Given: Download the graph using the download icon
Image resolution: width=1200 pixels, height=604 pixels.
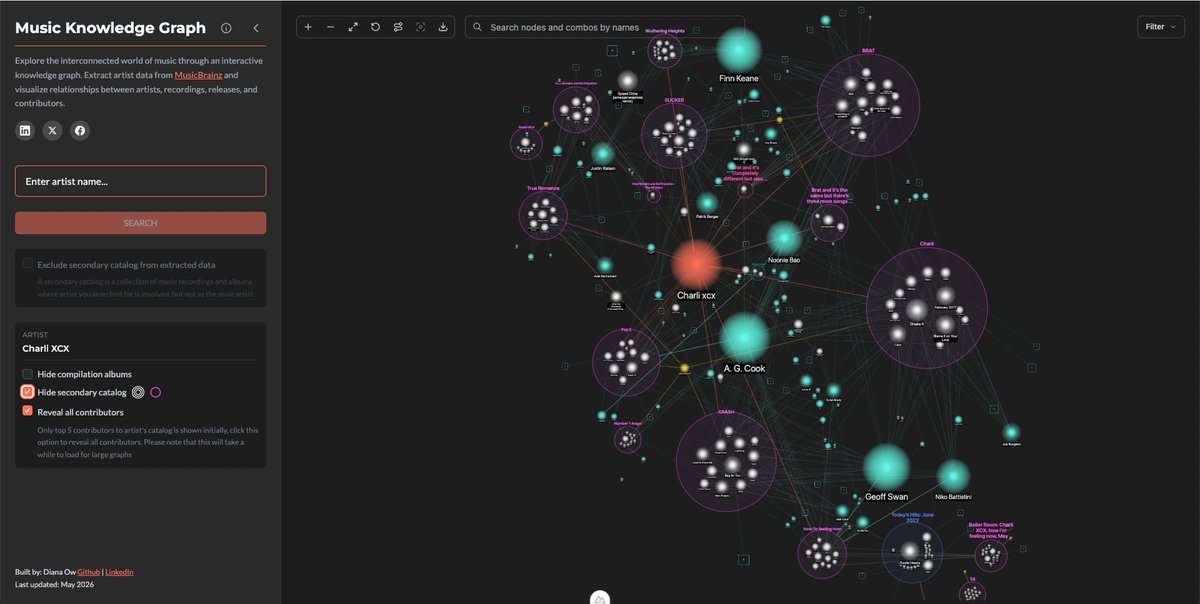Looking at the screenshot, I should [x=443, y=27].
